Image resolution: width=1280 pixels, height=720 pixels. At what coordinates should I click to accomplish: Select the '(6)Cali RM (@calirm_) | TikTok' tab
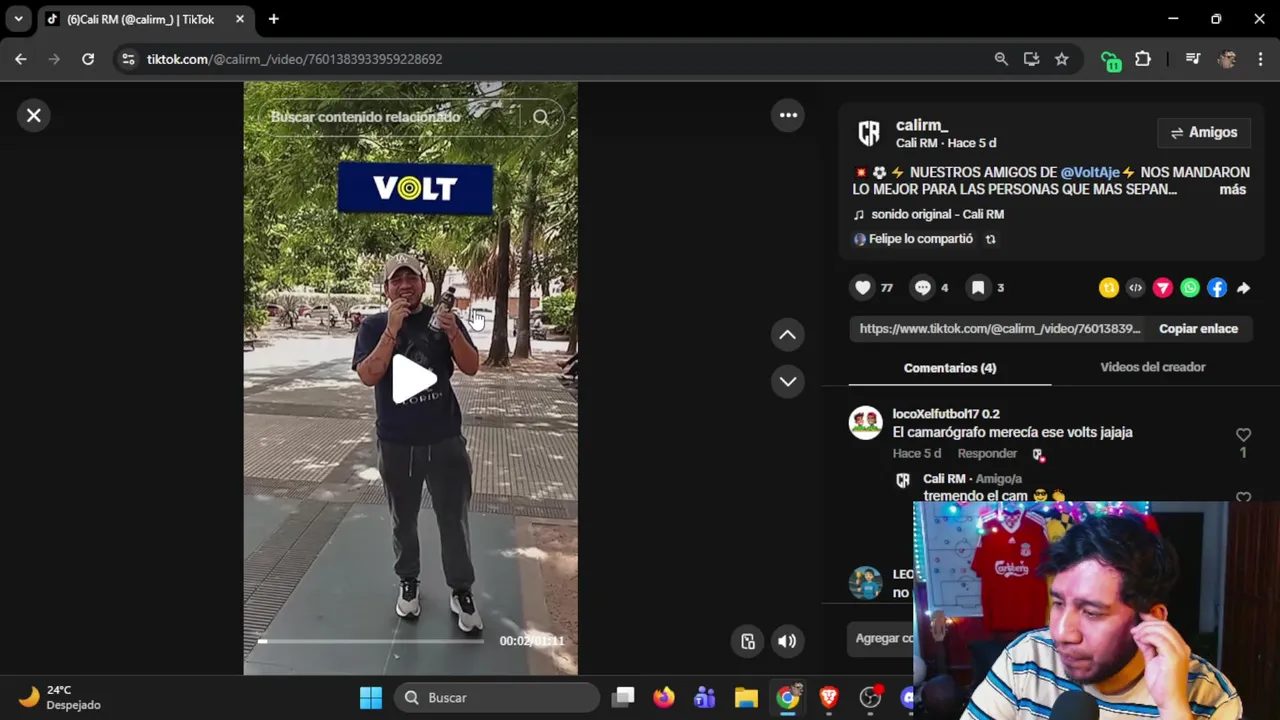point(145,19)
